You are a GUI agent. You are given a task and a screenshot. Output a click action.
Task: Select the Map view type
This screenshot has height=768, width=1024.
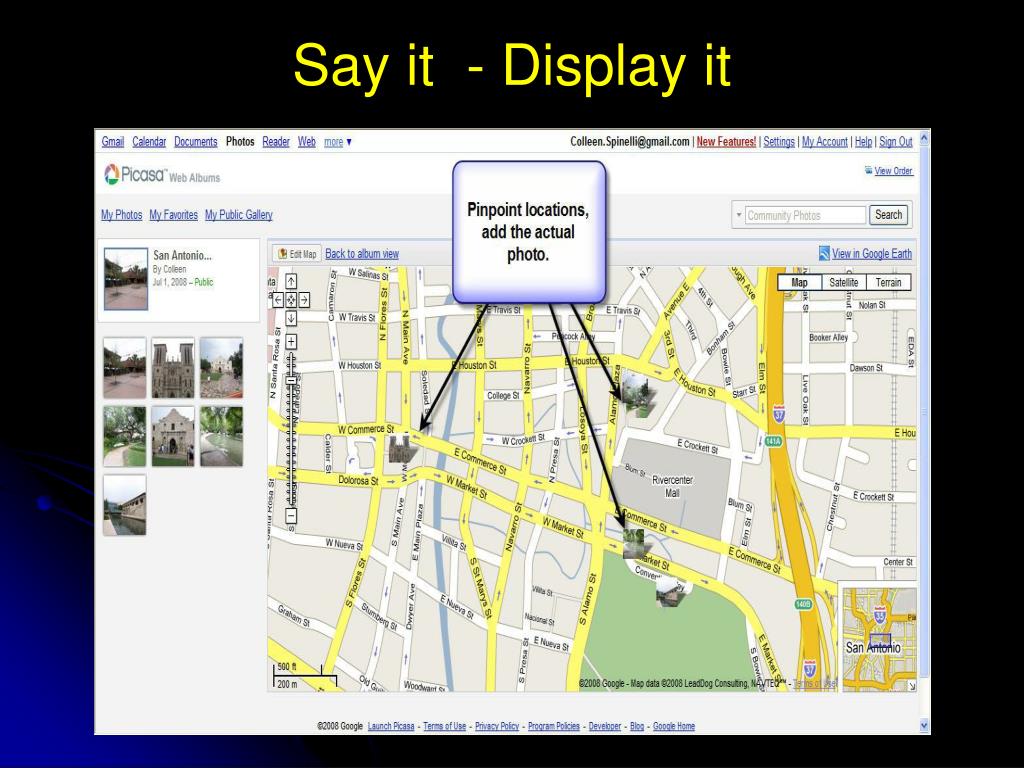799,283
